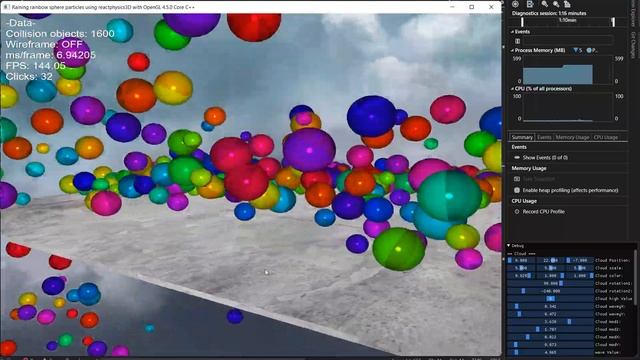
Task: Click the last document icon in diagnostics toolbar
Action: [x=567, y=4]
